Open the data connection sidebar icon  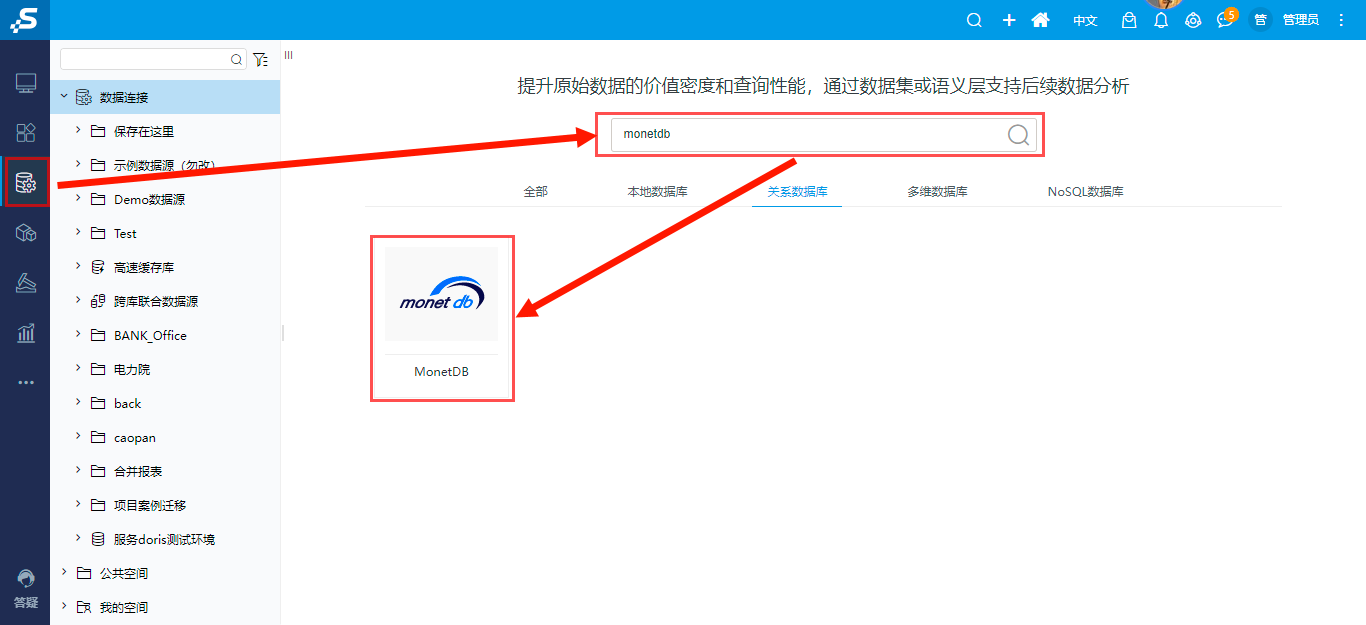point(26,183)
